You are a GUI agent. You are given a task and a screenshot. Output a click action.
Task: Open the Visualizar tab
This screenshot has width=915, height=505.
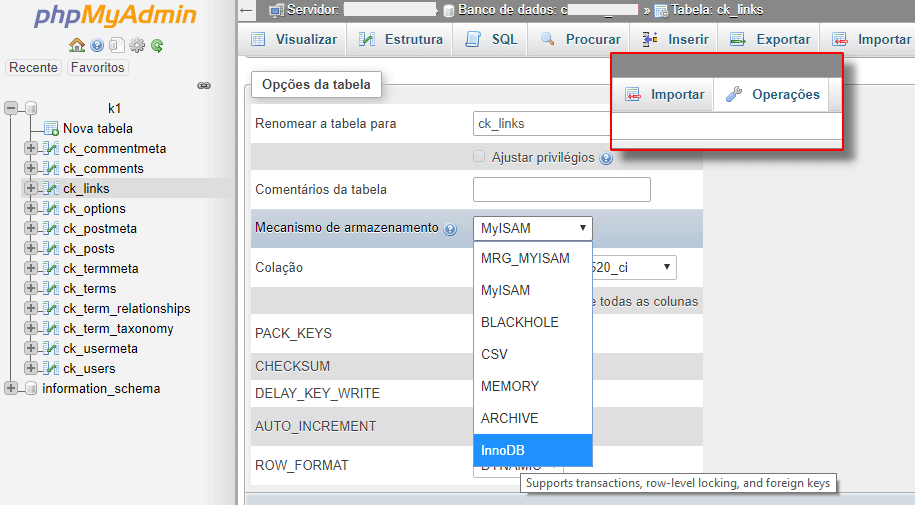(294, 40)
